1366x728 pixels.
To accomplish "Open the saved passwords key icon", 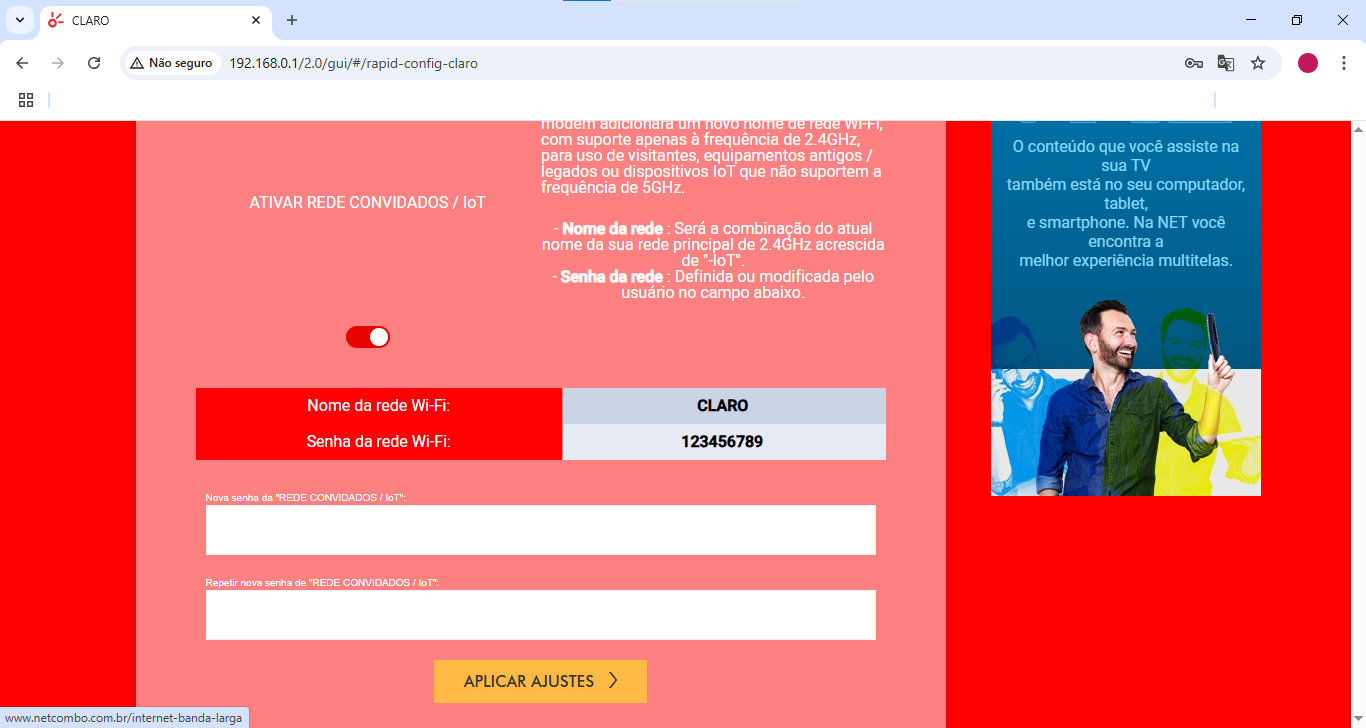I will tap(1193, 63).
